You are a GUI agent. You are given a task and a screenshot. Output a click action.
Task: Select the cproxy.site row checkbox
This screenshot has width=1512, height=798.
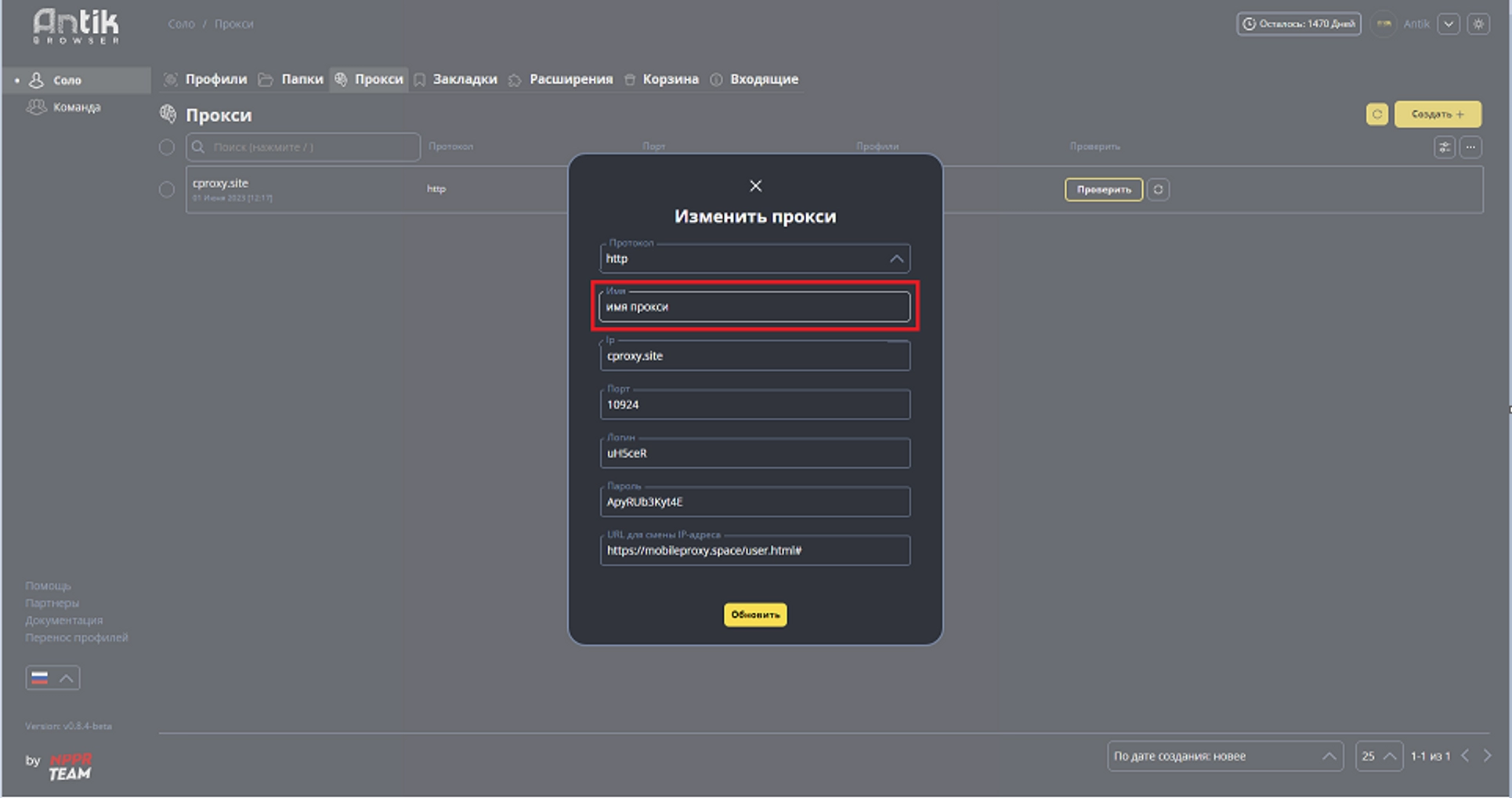point(167,190)
